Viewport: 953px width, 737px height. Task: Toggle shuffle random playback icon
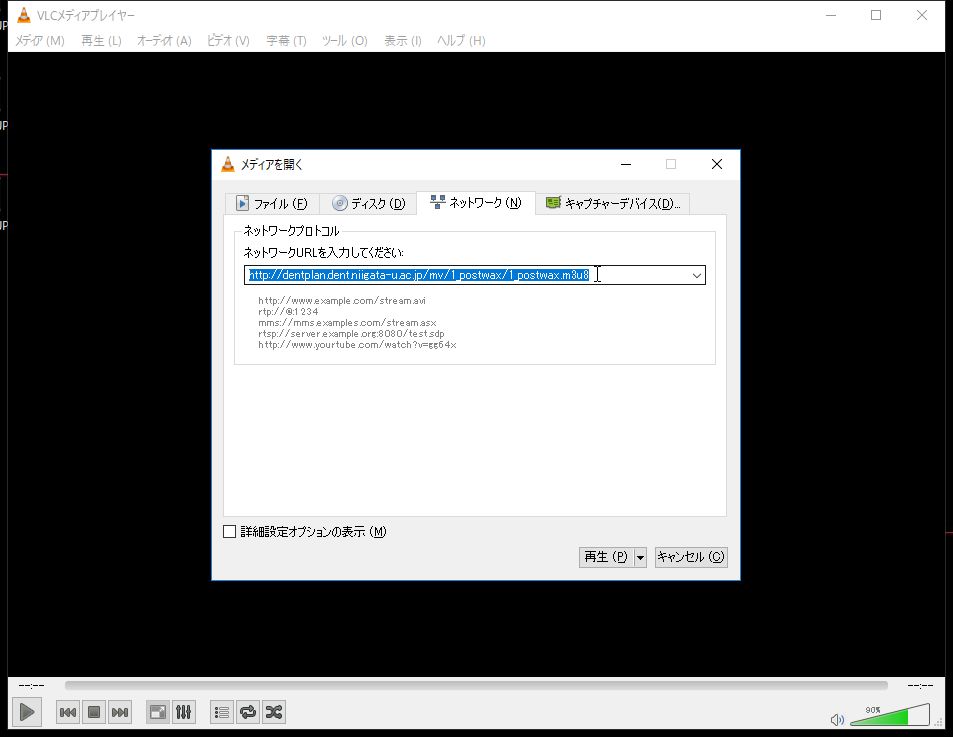[274, 712]
